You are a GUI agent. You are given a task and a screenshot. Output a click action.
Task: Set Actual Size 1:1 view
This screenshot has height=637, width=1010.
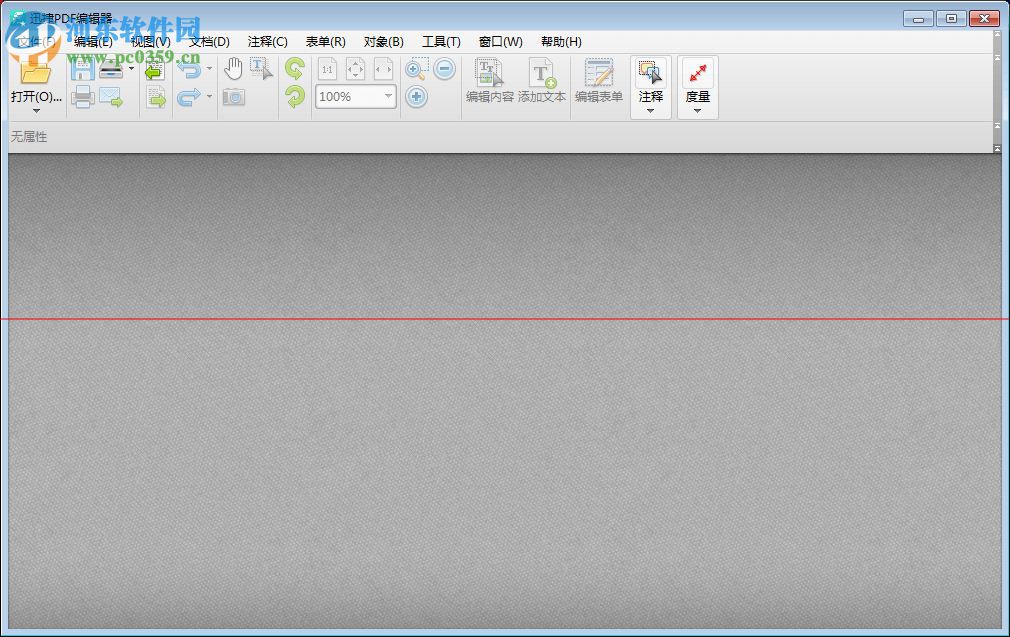pyautogui.click(x=327, y=69)
